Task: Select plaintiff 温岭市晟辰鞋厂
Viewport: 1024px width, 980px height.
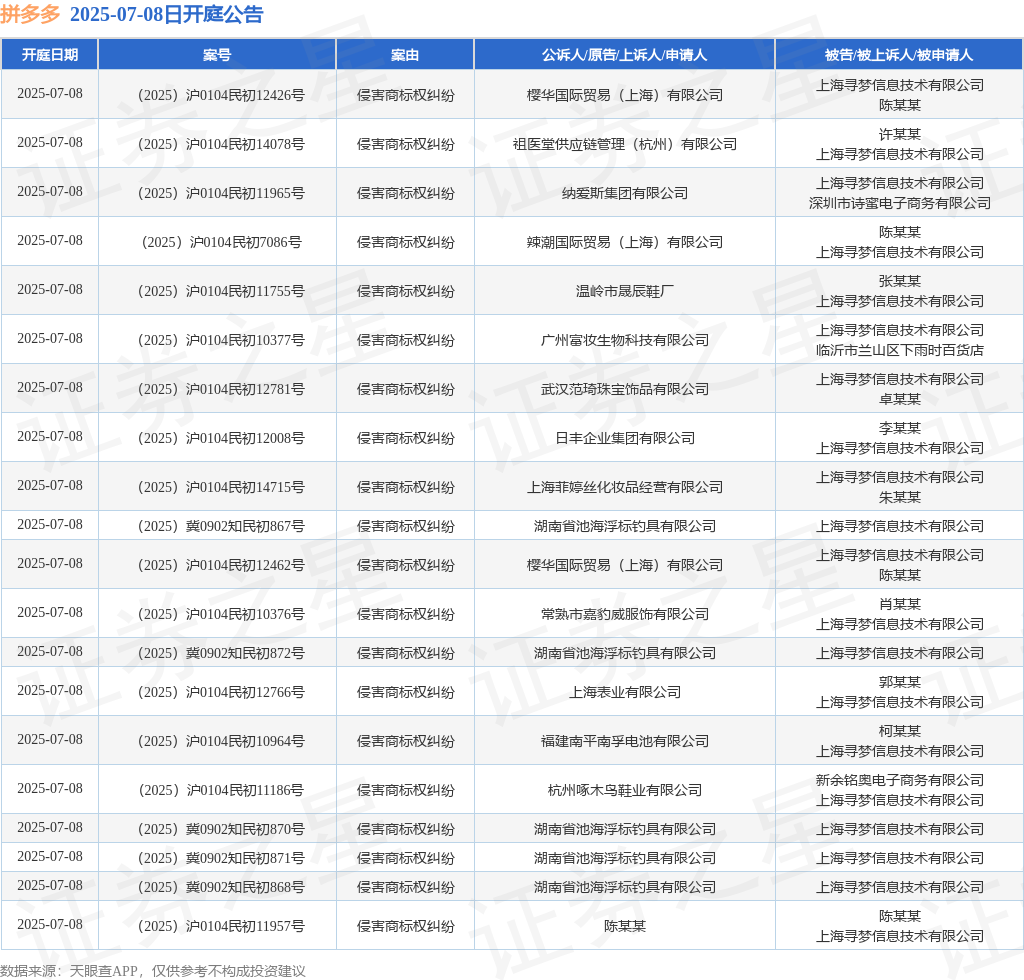Action: coord(624,291)
